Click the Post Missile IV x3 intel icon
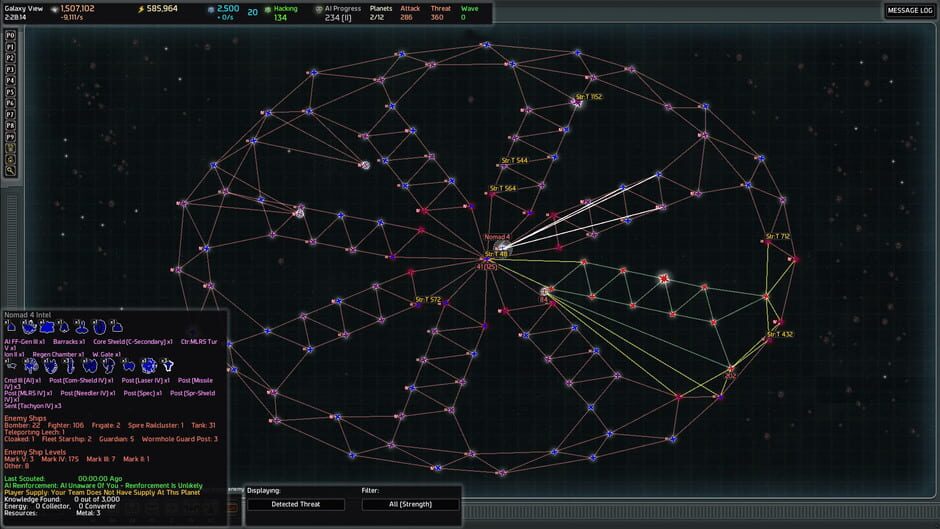 point(71,366)
